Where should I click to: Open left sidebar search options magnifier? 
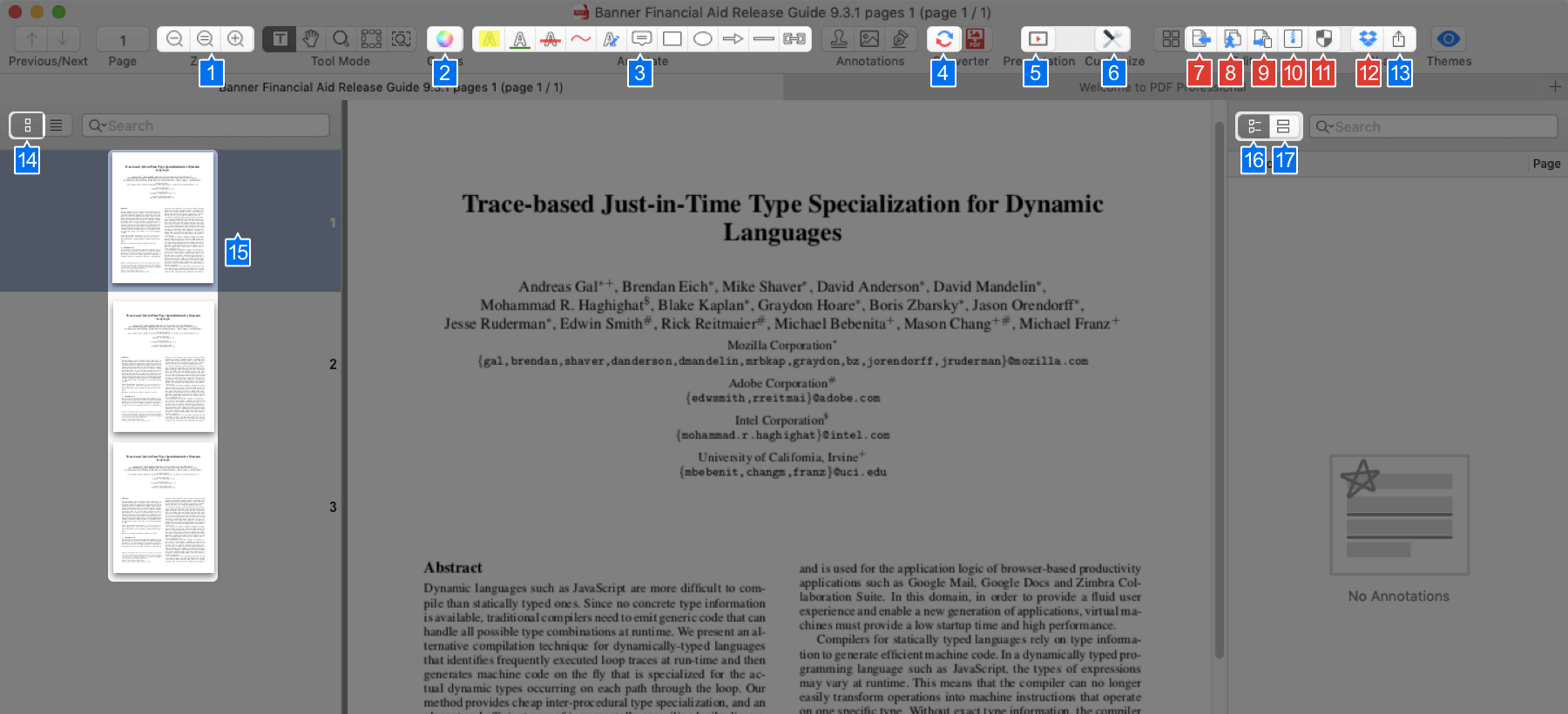(96, 125)
